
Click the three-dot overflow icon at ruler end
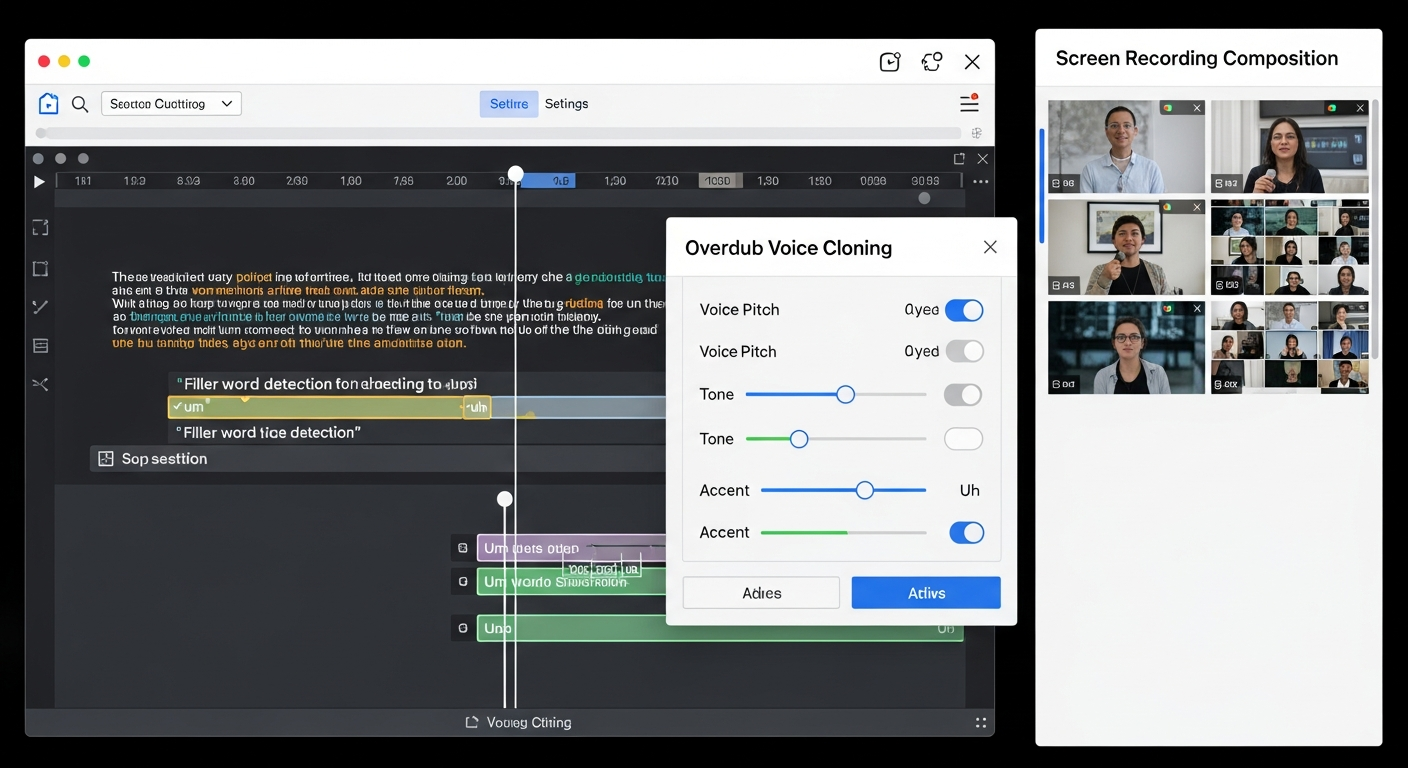tap(980, 182)
